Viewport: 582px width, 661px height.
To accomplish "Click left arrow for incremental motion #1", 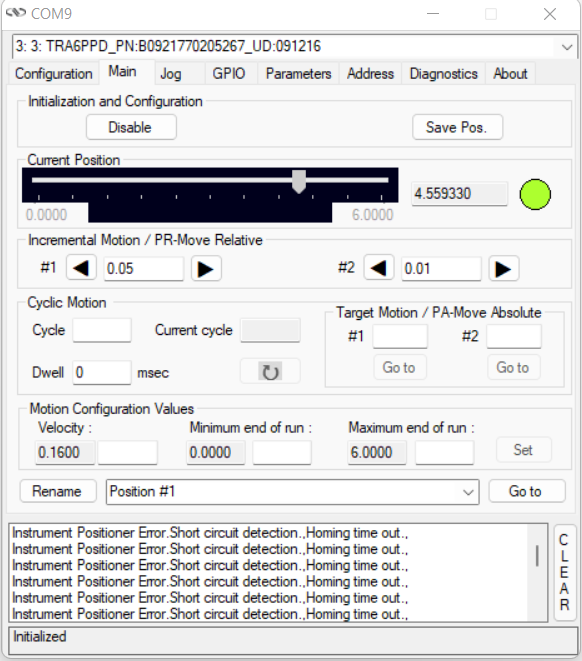I will click(x=81, y=268).
